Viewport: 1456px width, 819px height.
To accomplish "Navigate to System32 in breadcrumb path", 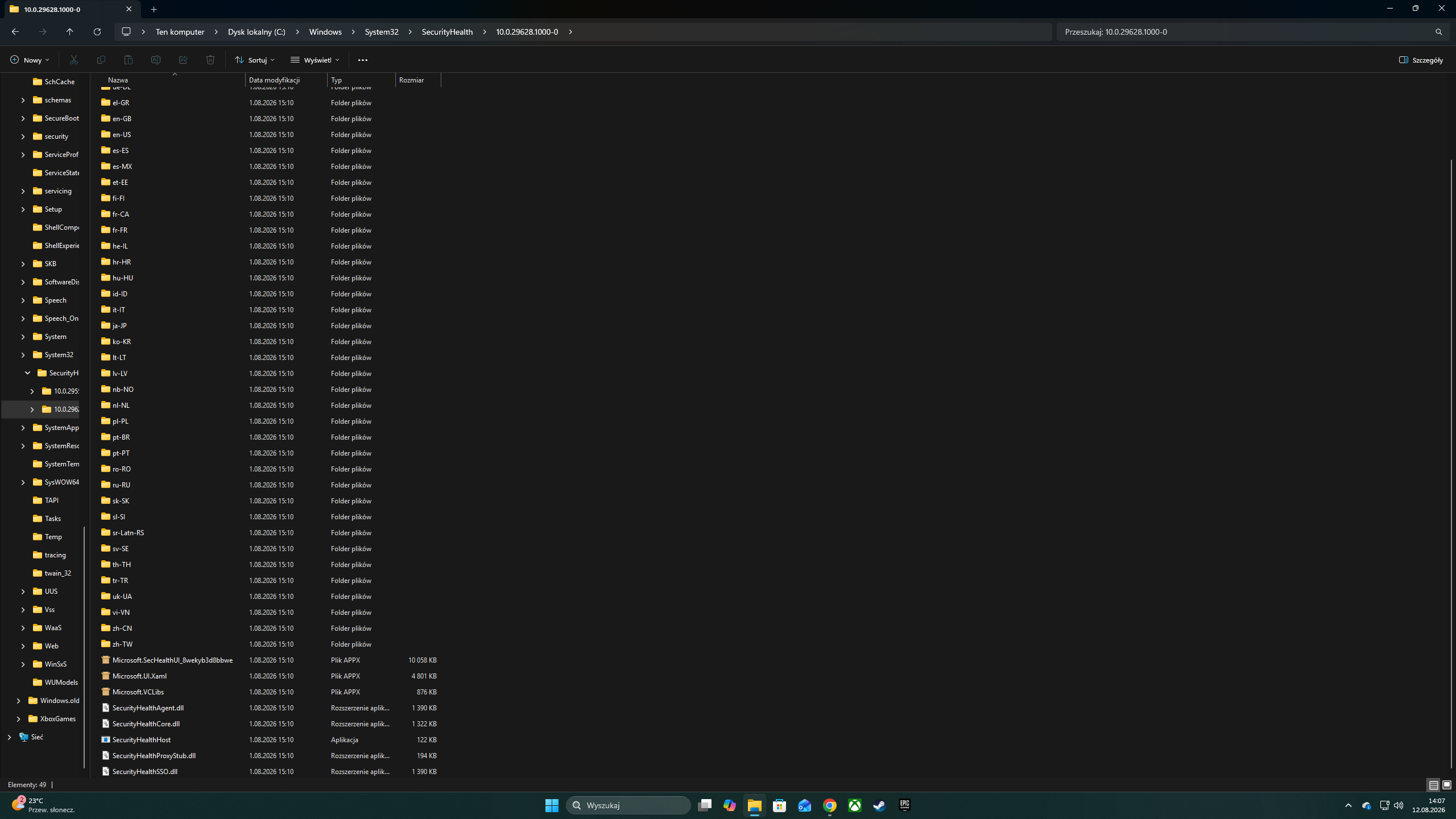I will [x=382, y=32].
